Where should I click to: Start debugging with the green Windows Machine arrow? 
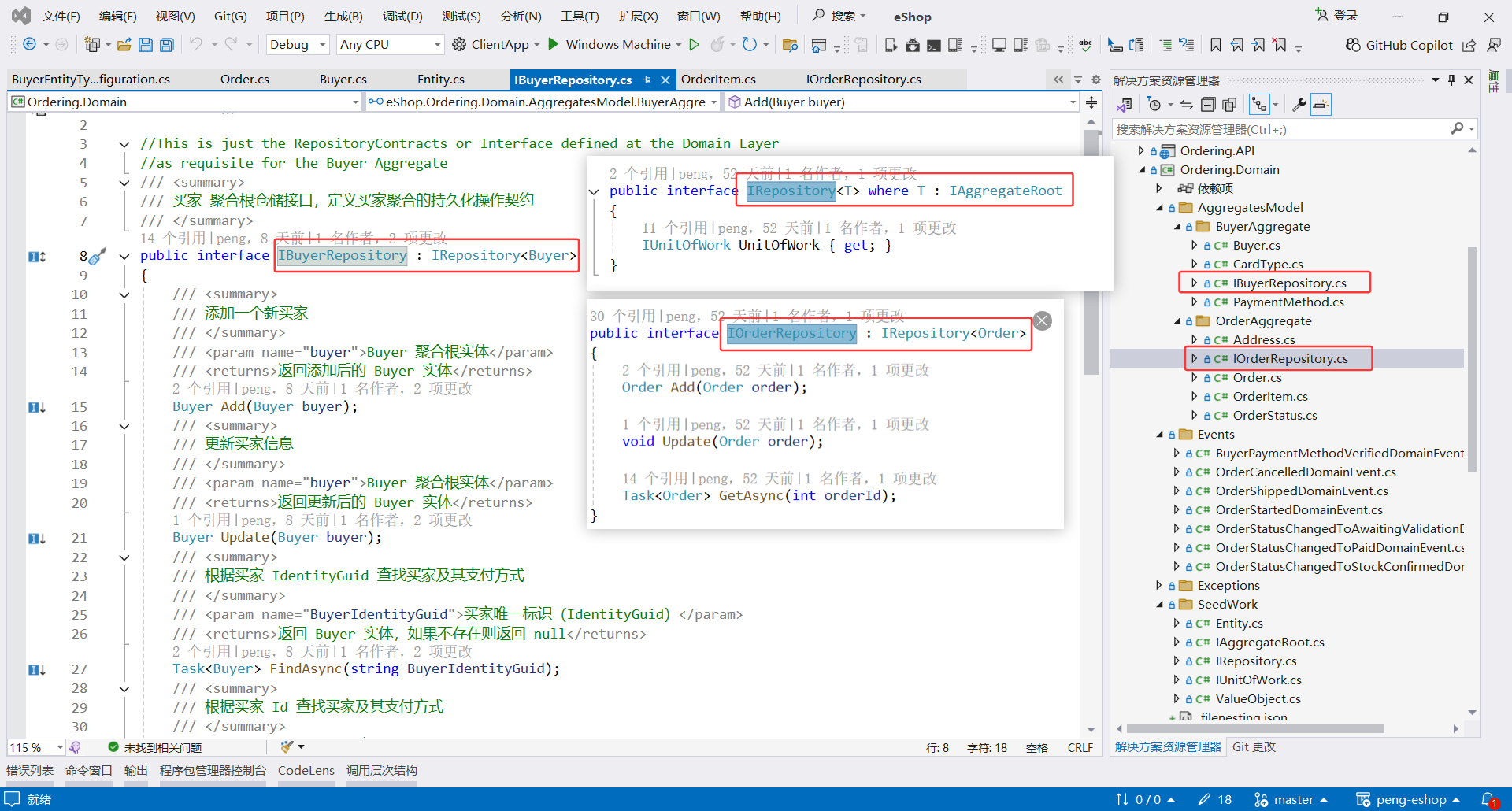pyautogui.click(x=554, y=44)
